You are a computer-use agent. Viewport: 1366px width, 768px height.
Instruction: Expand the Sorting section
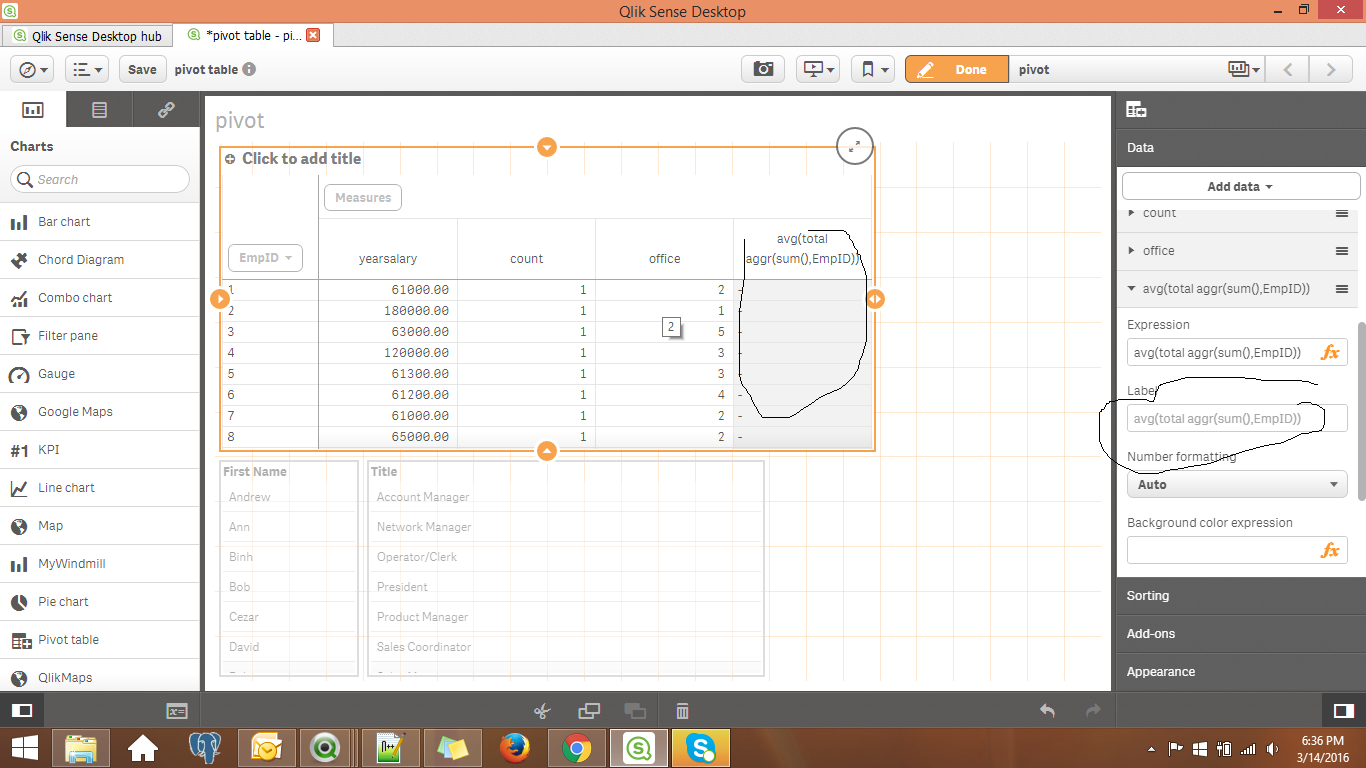(x=1241, y=595)
